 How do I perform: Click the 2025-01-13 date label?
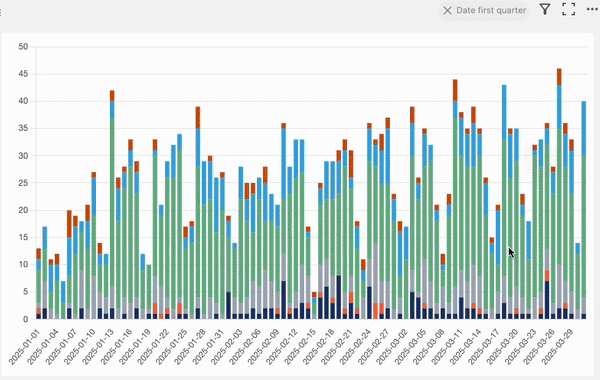98,347
